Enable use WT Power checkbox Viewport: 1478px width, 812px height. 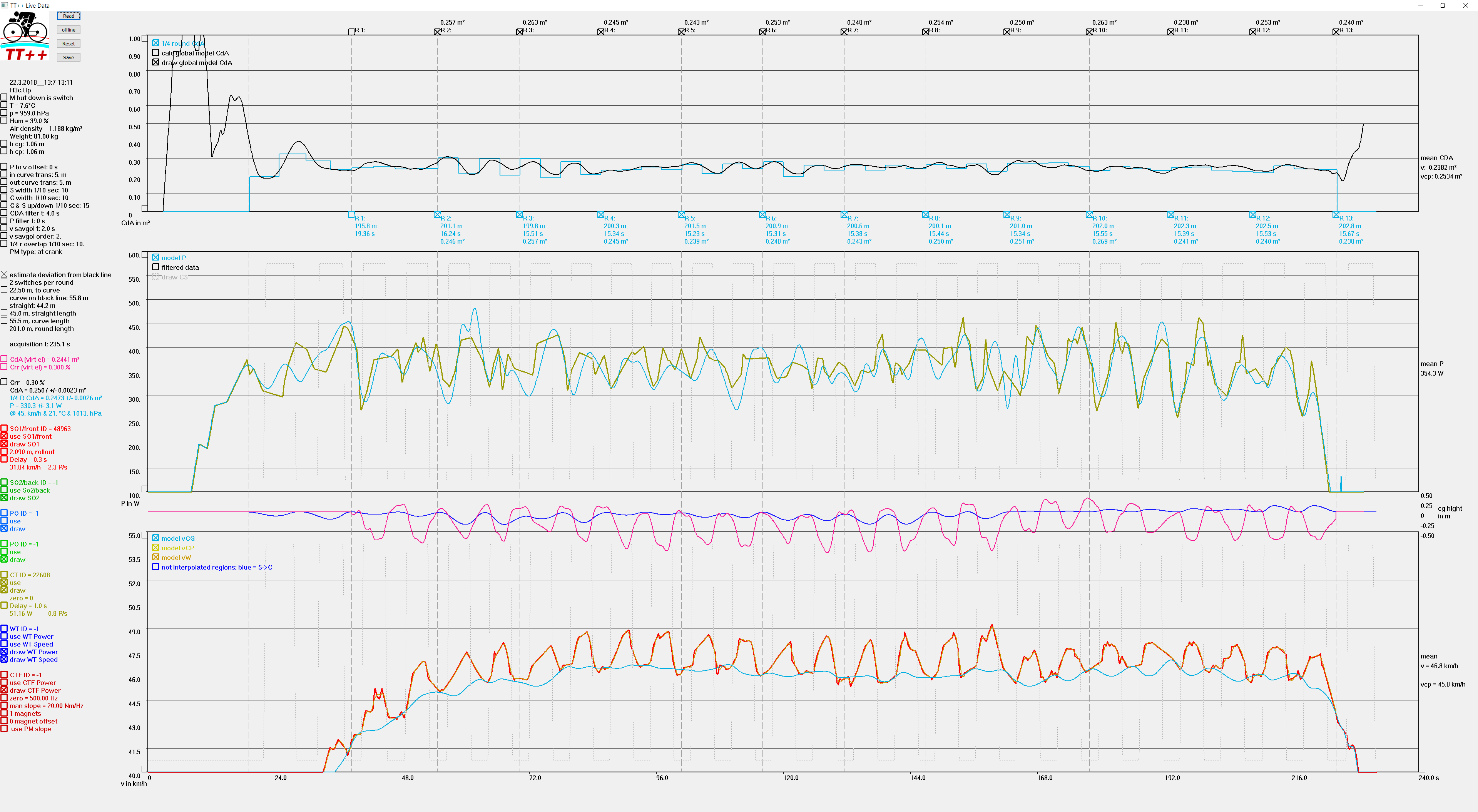pyautogui.click(x=4, y=637)
